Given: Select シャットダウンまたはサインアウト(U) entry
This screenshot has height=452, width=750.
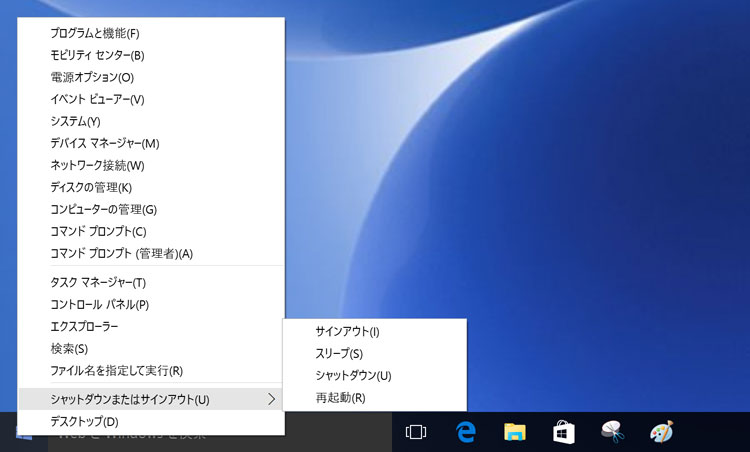Looking at the screenshot, I should click(151, 399).
